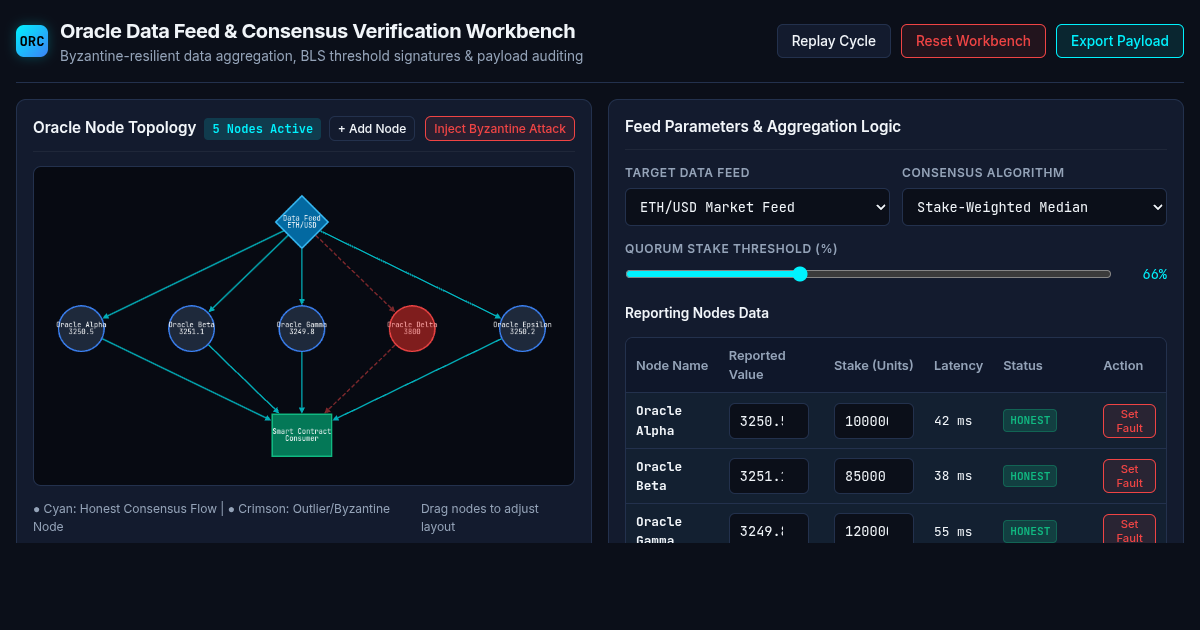The width and height of the screenshot is (1200, 630).
Task: Click the Reset Workbench button
Action: 973,41
